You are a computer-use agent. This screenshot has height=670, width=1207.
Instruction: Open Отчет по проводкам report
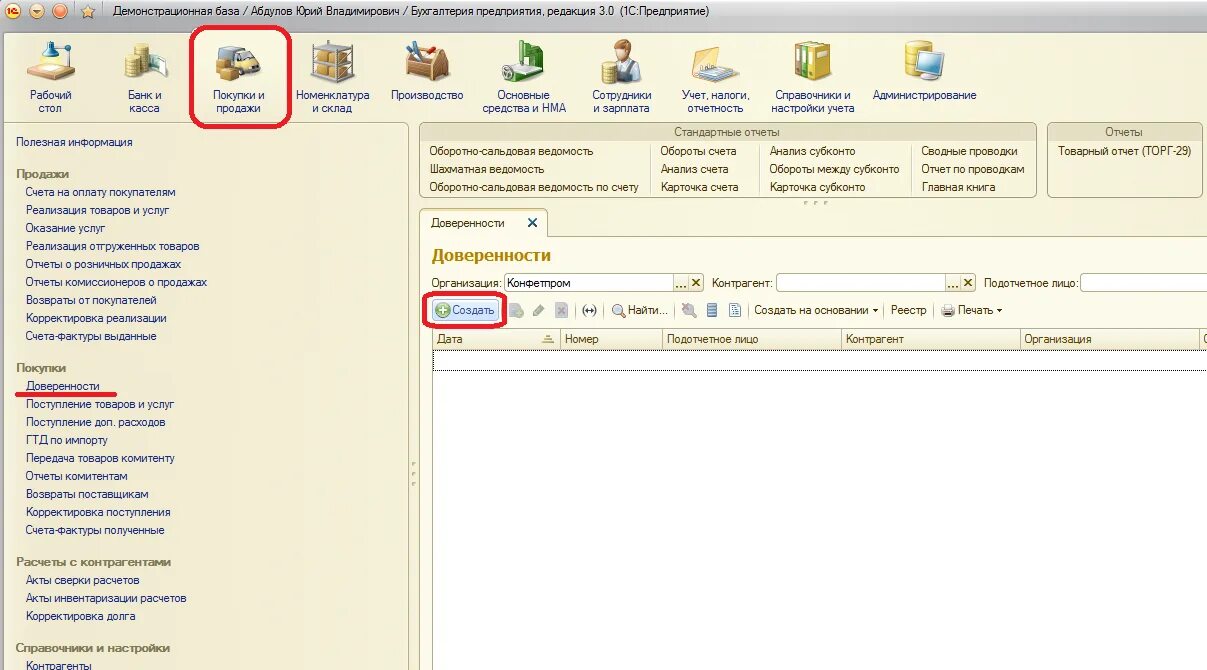[x=972, y=169]
